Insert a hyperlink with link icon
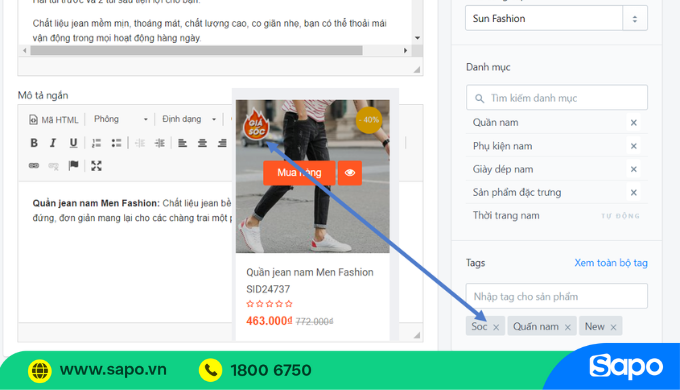The width and height of the screenshot is (680, 390). [x=34, y=166]
